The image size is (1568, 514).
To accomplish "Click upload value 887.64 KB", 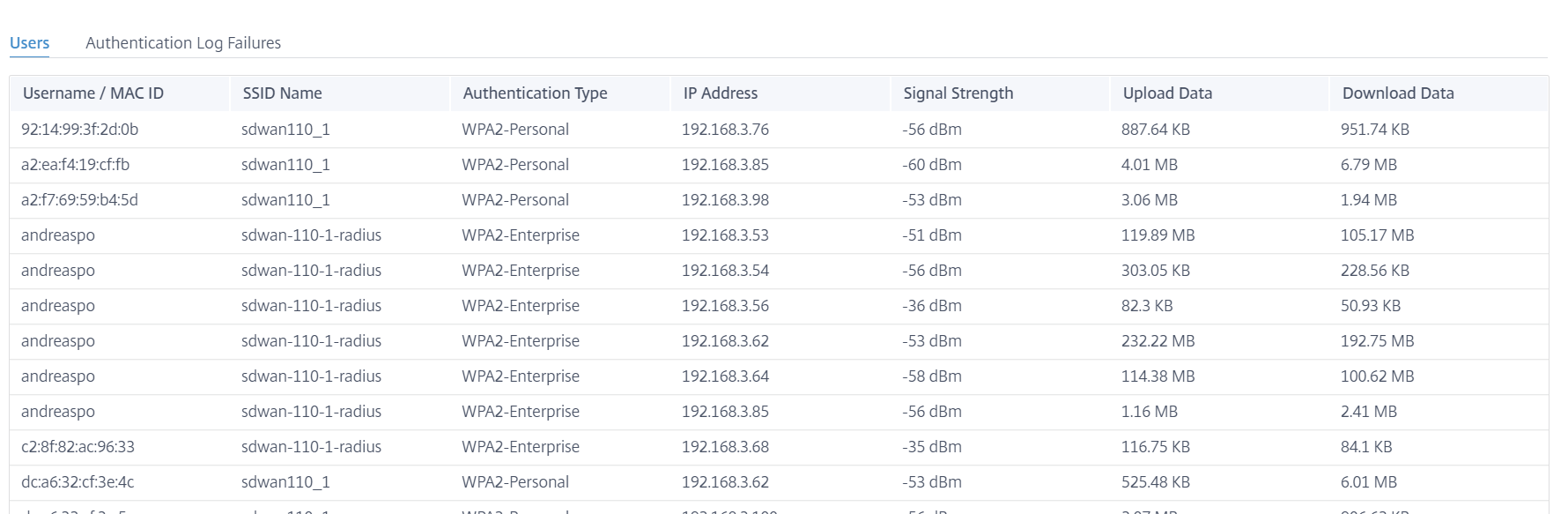I will (x=1156, y=130).
